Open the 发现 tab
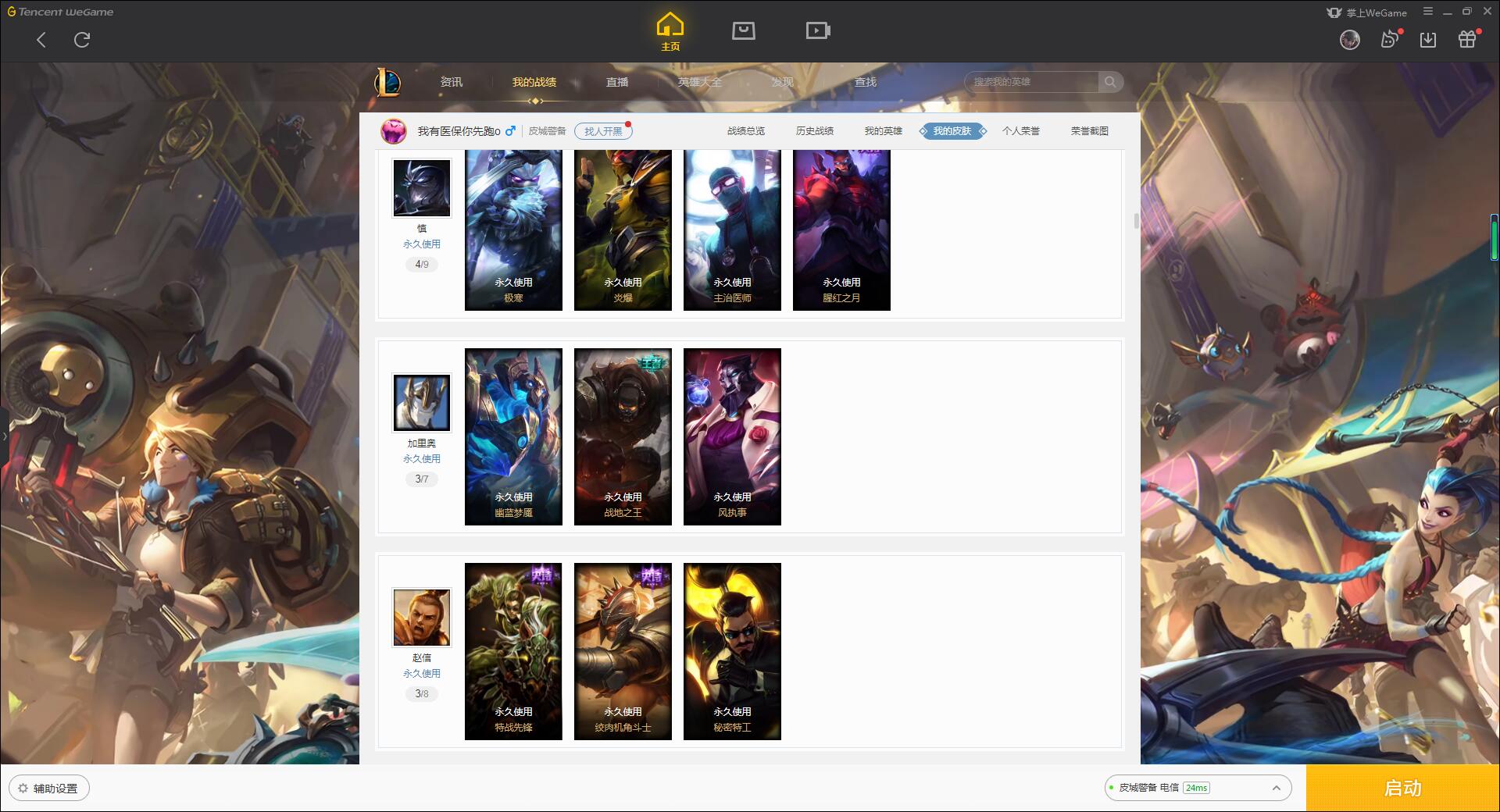 coord(783,82)
